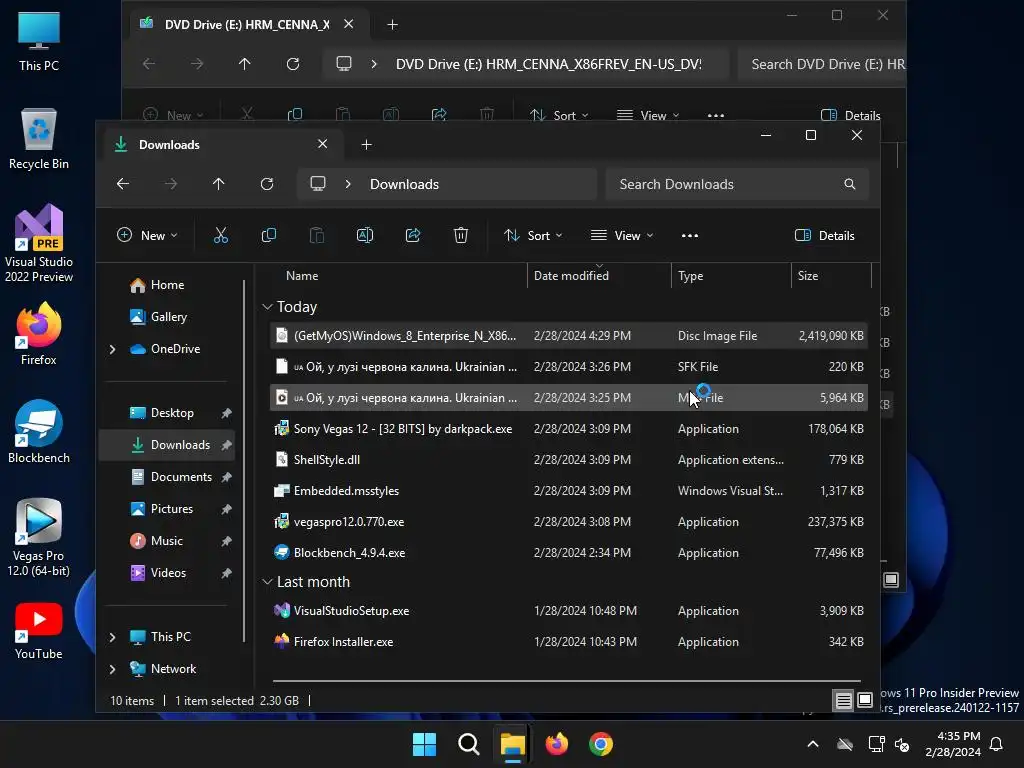Open Visual Studio 2022 Preview desktop shortcut
Viewport: 1024px width, 768px height.
coord(39,244)
